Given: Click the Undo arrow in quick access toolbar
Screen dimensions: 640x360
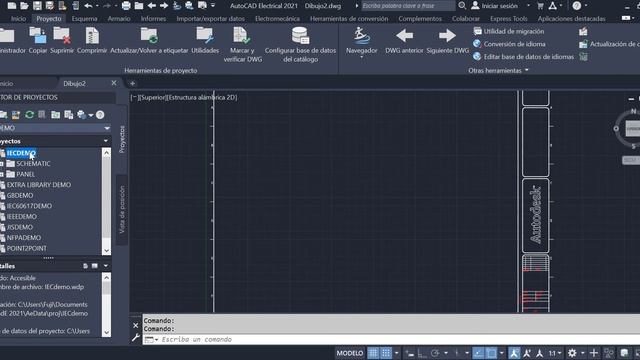Looking at the screenshot, I should (88, 6).
